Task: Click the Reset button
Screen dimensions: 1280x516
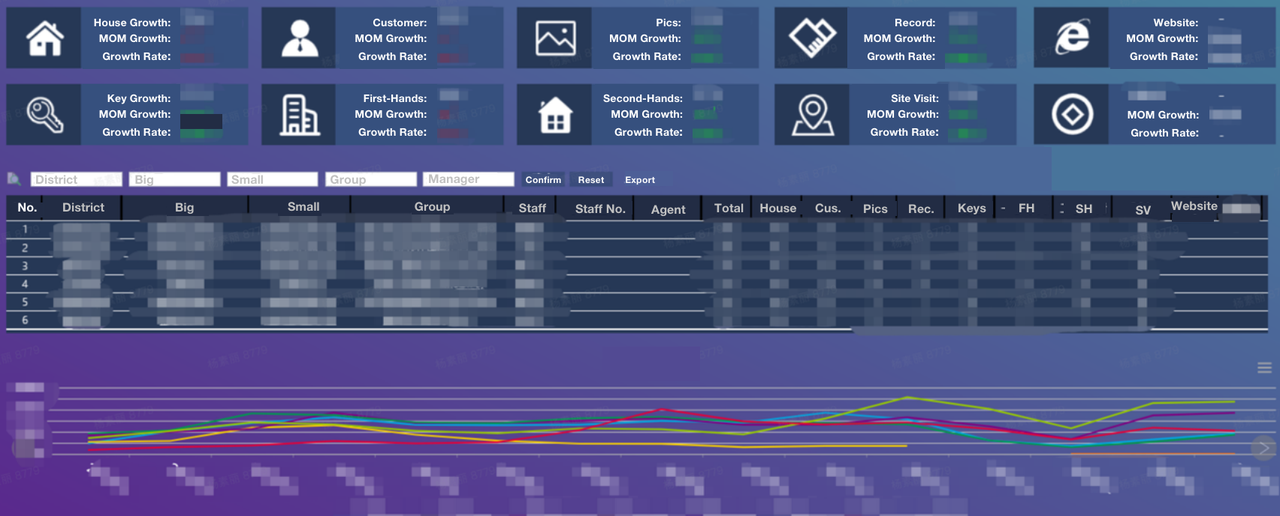Action: click(x=591, y=180)
